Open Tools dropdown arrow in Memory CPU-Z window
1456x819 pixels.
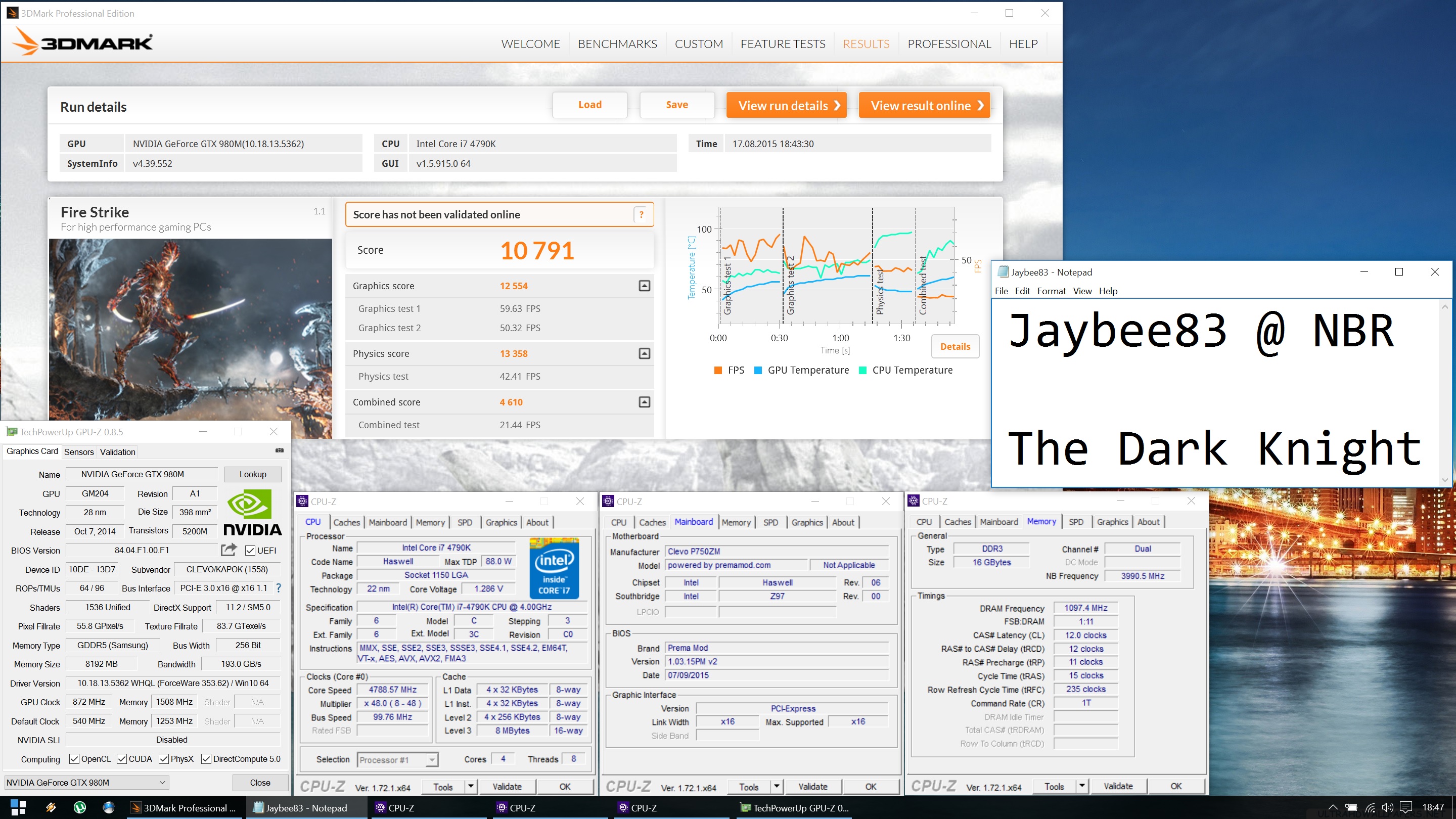(1082, 786)
